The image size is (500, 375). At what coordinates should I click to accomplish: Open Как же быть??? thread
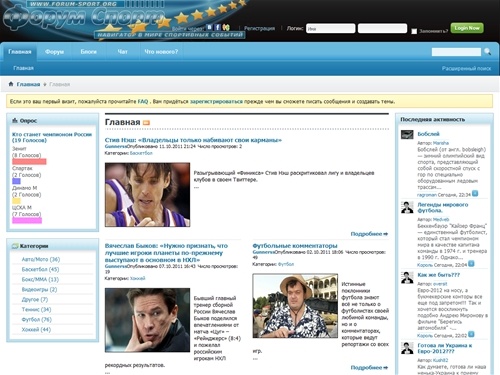pyautogui.click(x=439, y=275)
